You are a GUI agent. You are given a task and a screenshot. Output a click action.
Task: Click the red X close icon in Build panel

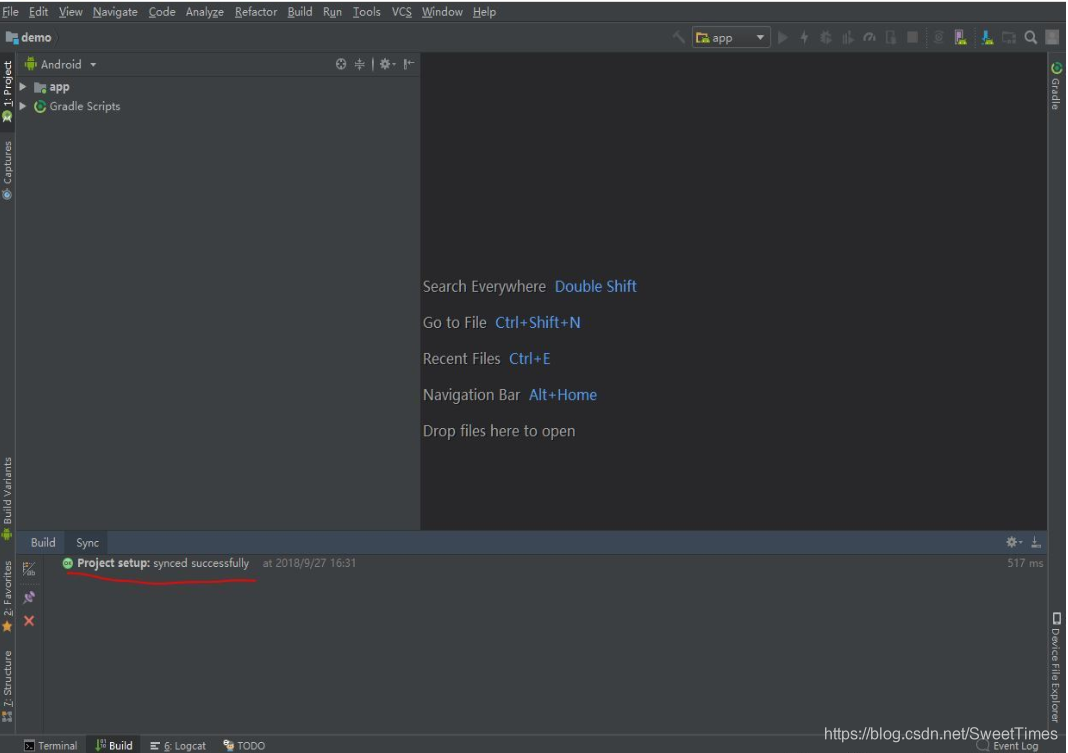click(29, 621)
